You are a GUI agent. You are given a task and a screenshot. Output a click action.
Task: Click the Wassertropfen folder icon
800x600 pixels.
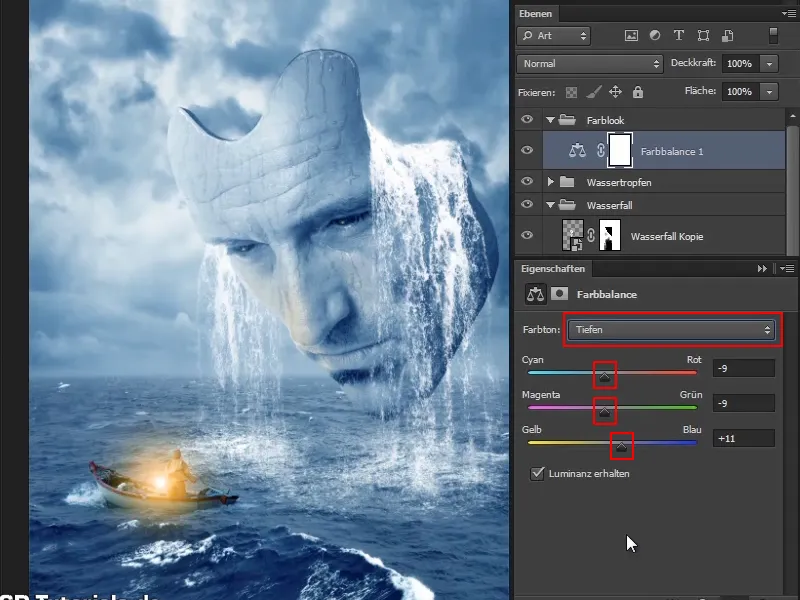coord(567,182)
